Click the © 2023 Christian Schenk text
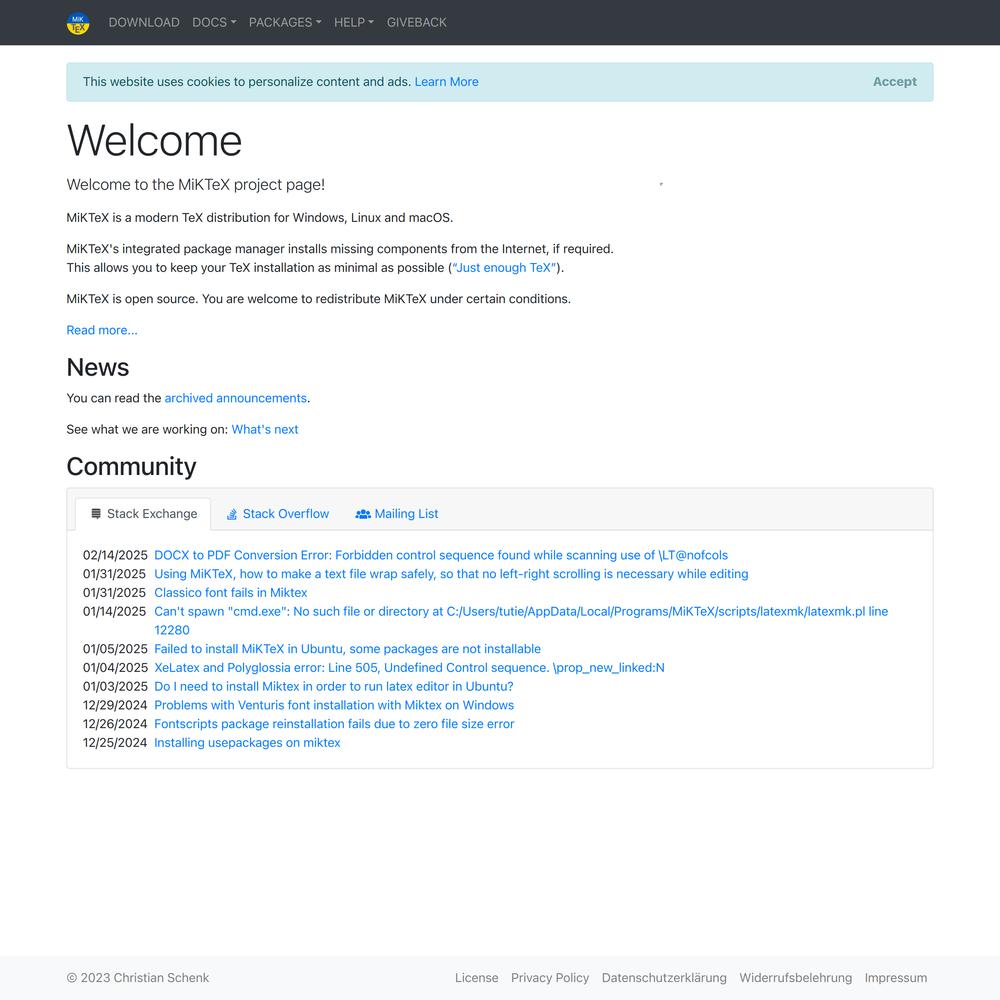 click(138, 978)
